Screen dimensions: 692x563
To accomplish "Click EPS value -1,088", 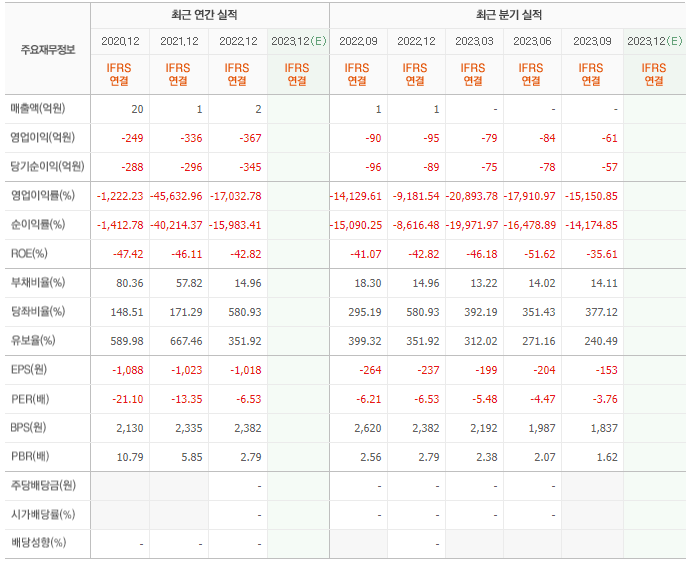I will click(128, 370).
